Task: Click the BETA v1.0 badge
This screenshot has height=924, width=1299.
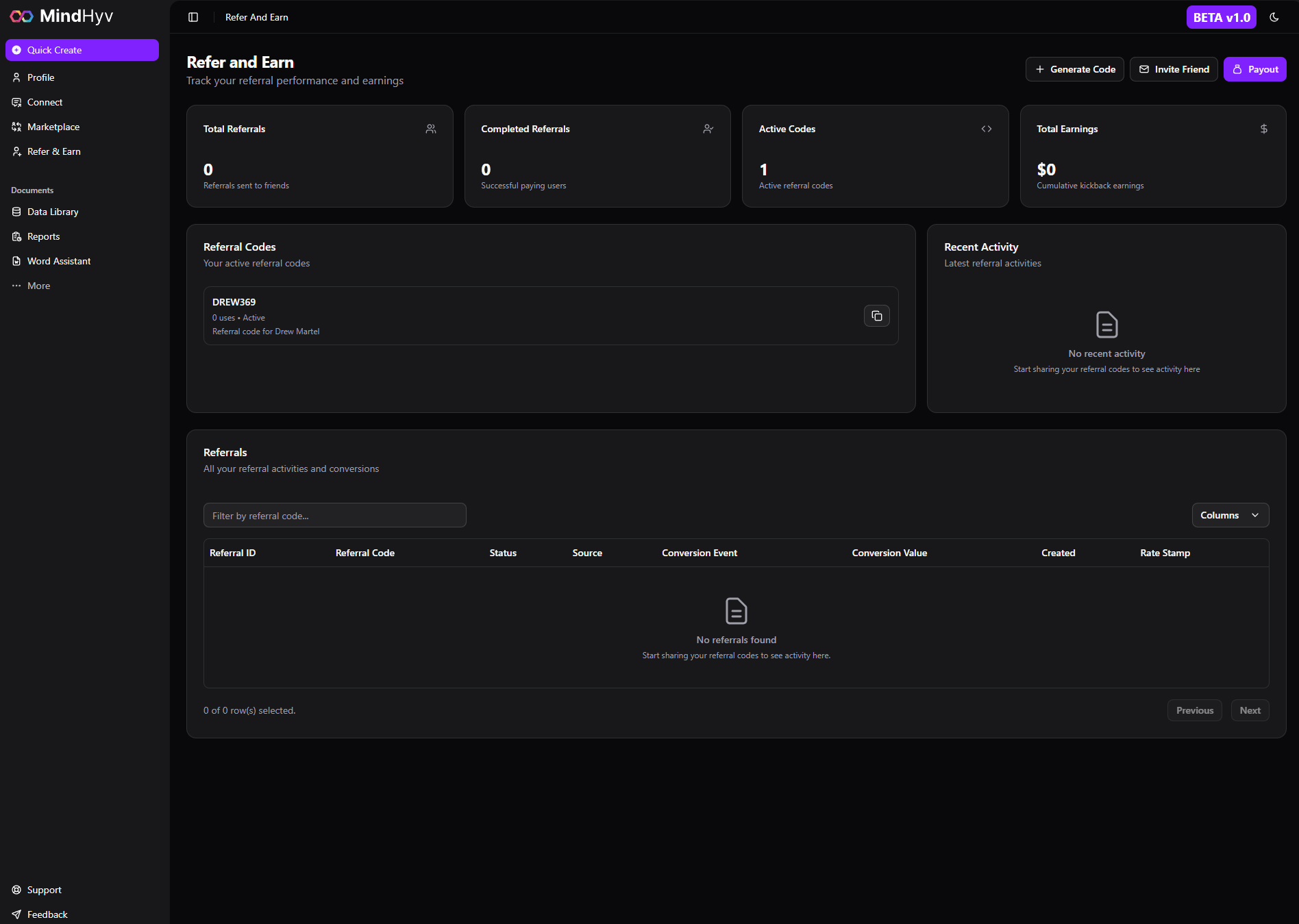Action: tap(1221, 17)
